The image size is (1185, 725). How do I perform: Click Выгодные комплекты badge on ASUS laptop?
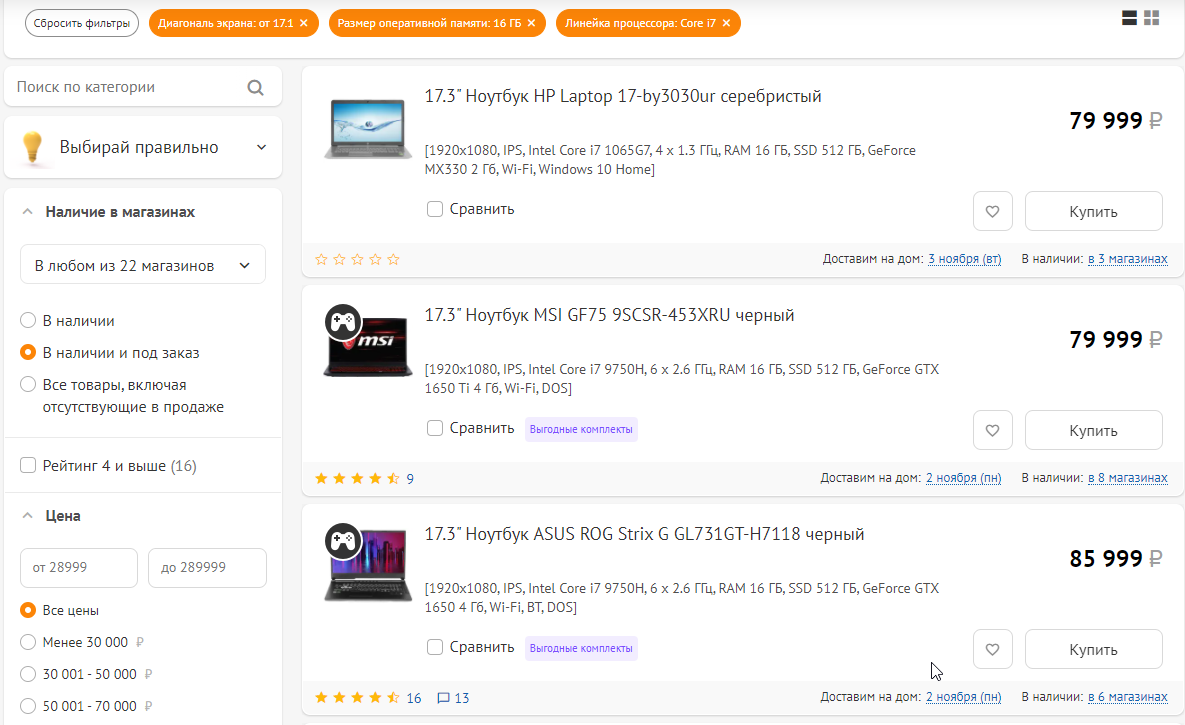[581, 649]
